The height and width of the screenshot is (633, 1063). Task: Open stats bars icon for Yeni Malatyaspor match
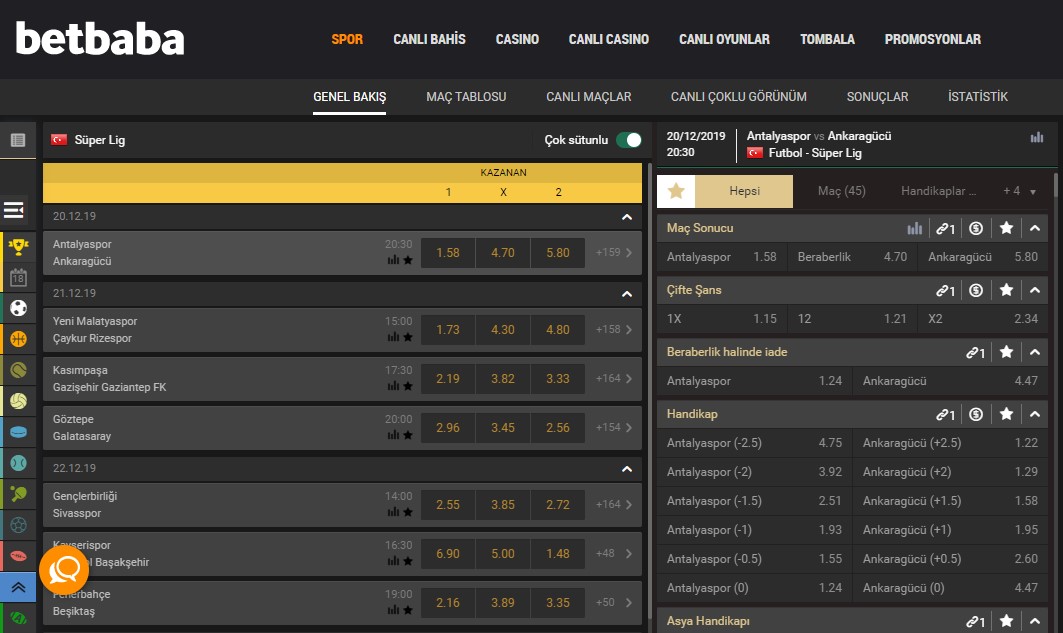tap(393, 337)
